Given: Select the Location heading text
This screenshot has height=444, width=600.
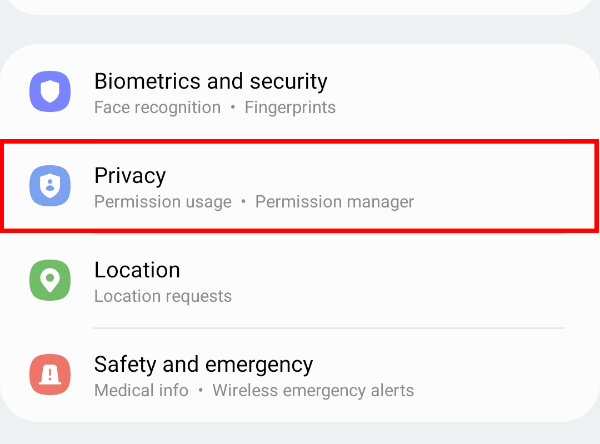Looking at the screenshot, I should click(x=137, y=270).
